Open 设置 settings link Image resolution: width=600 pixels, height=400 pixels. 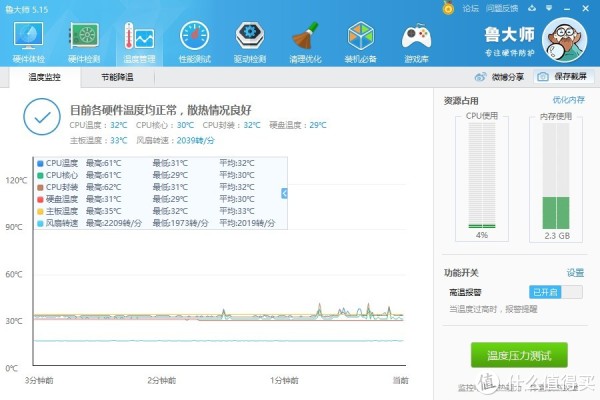pyautogui.click(x=575, y=273)
